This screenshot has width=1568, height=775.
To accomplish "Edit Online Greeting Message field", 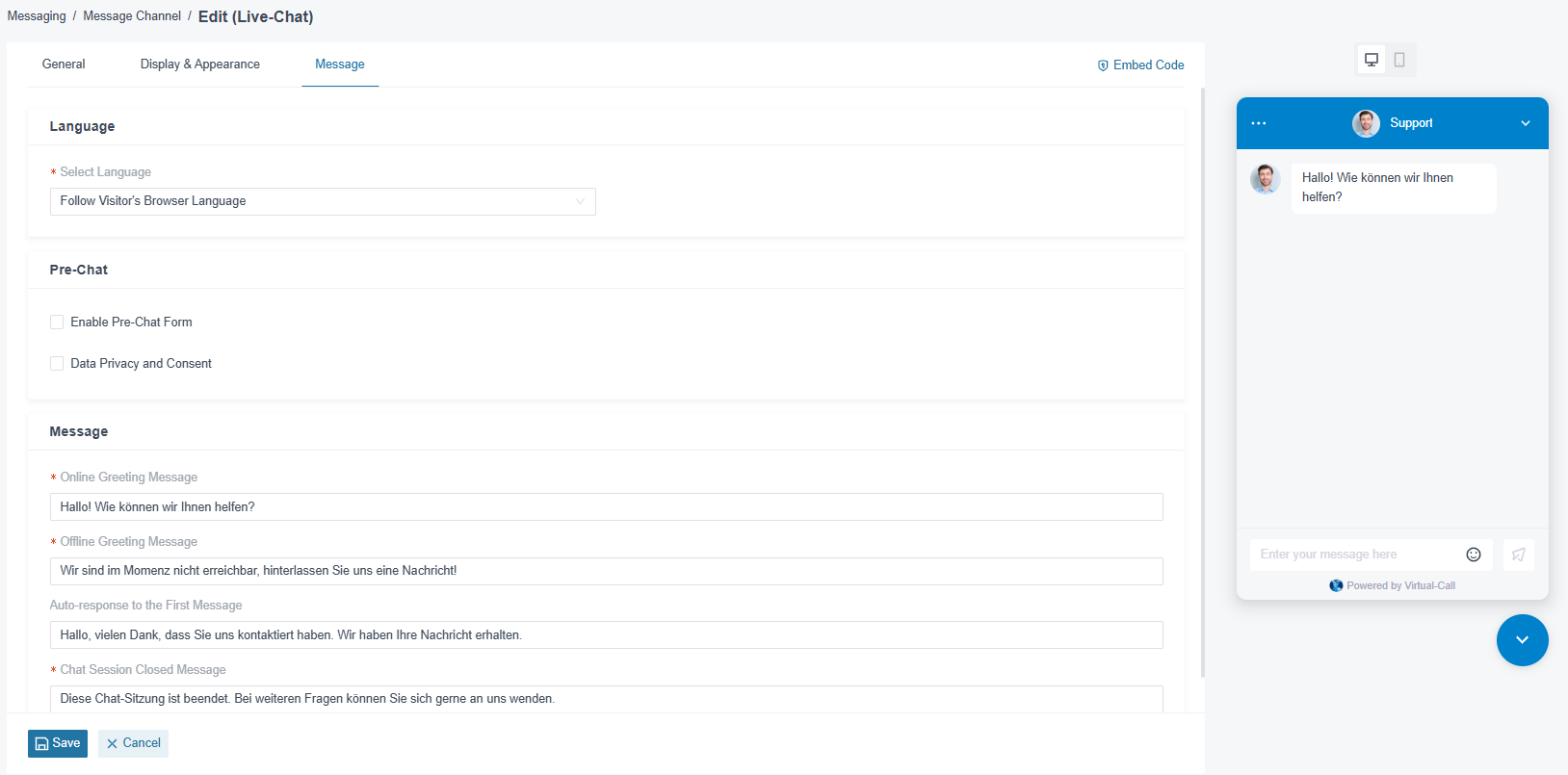I will [606, 507].
